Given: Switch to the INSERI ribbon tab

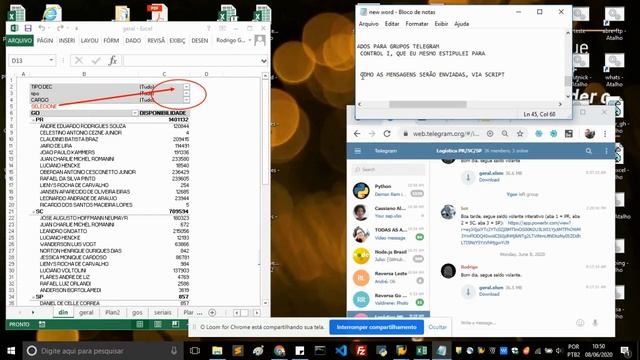Looking at the screenshot, I should (67, 40).
